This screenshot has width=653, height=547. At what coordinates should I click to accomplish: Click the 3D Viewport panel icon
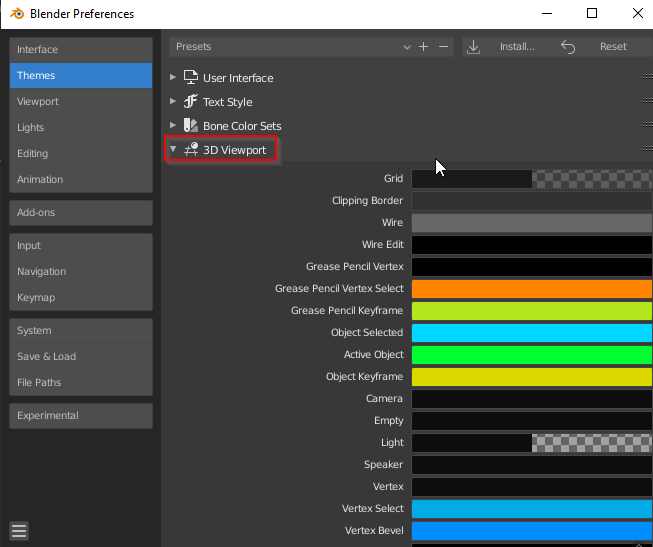191,150
